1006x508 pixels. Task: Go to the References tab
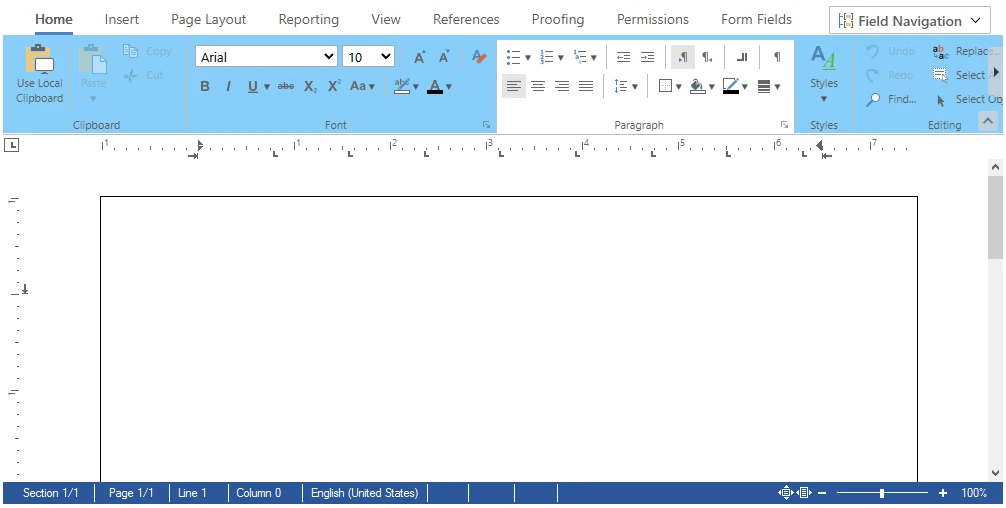(466, 19)
